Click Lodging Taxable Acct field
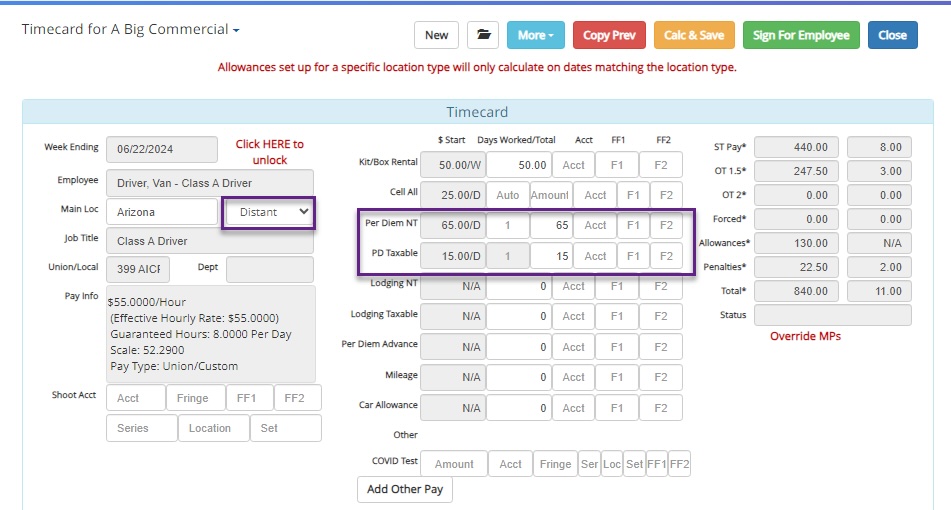Screen dimensions: 951x510 [573, 317]
